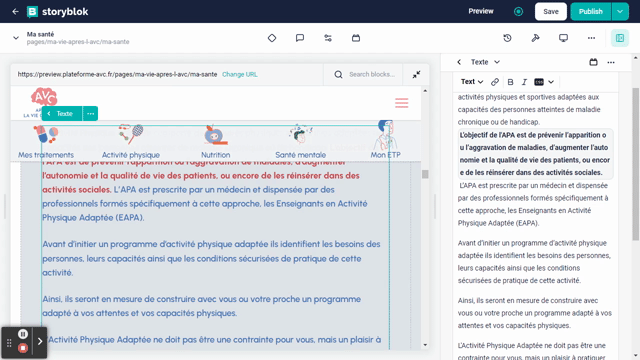Open the calendar schedule icon in header
The height and width of the screenshot is (360, 640).
coord(356,38)
